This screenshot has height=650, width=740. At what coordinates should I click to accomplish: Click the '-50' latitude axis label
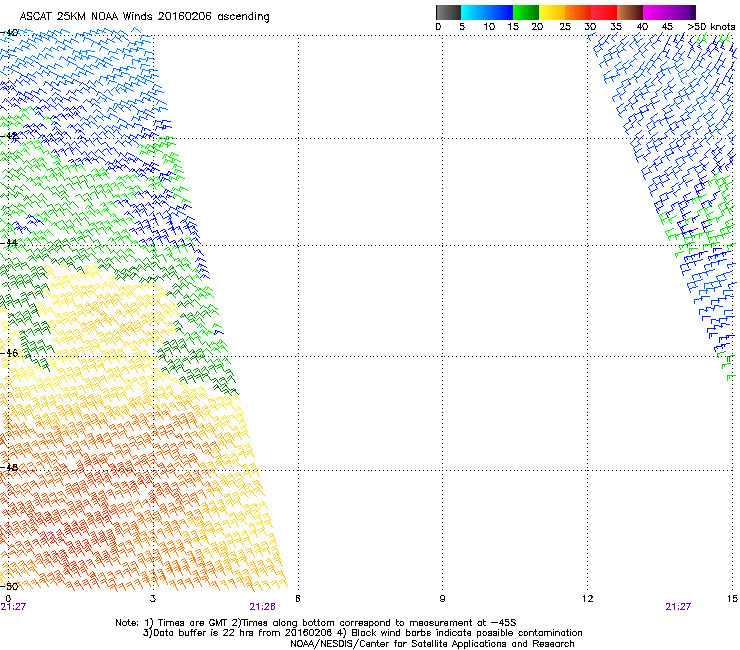pyautogui.click(x=9, y=586)
